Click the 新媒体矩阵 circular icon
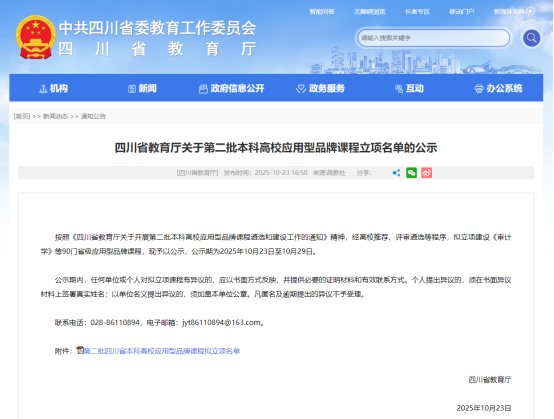 click(x=530, y=12)
